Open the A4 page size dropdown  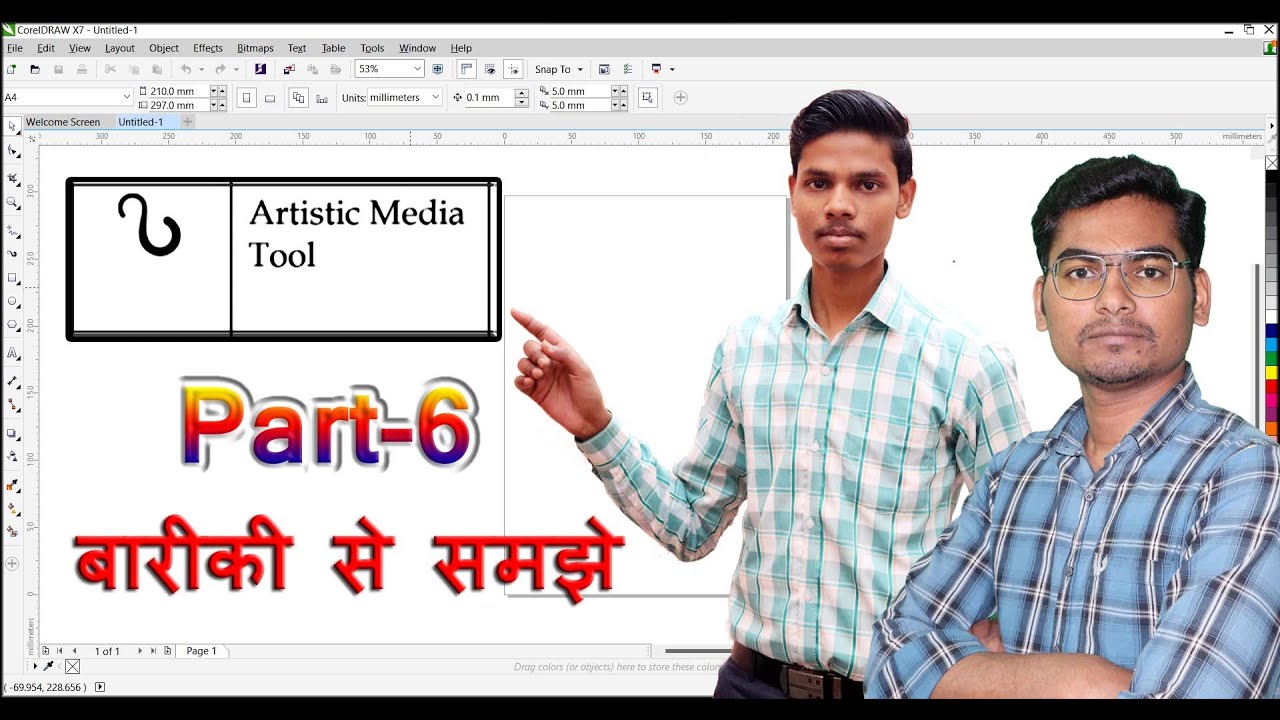coord(127,97)
